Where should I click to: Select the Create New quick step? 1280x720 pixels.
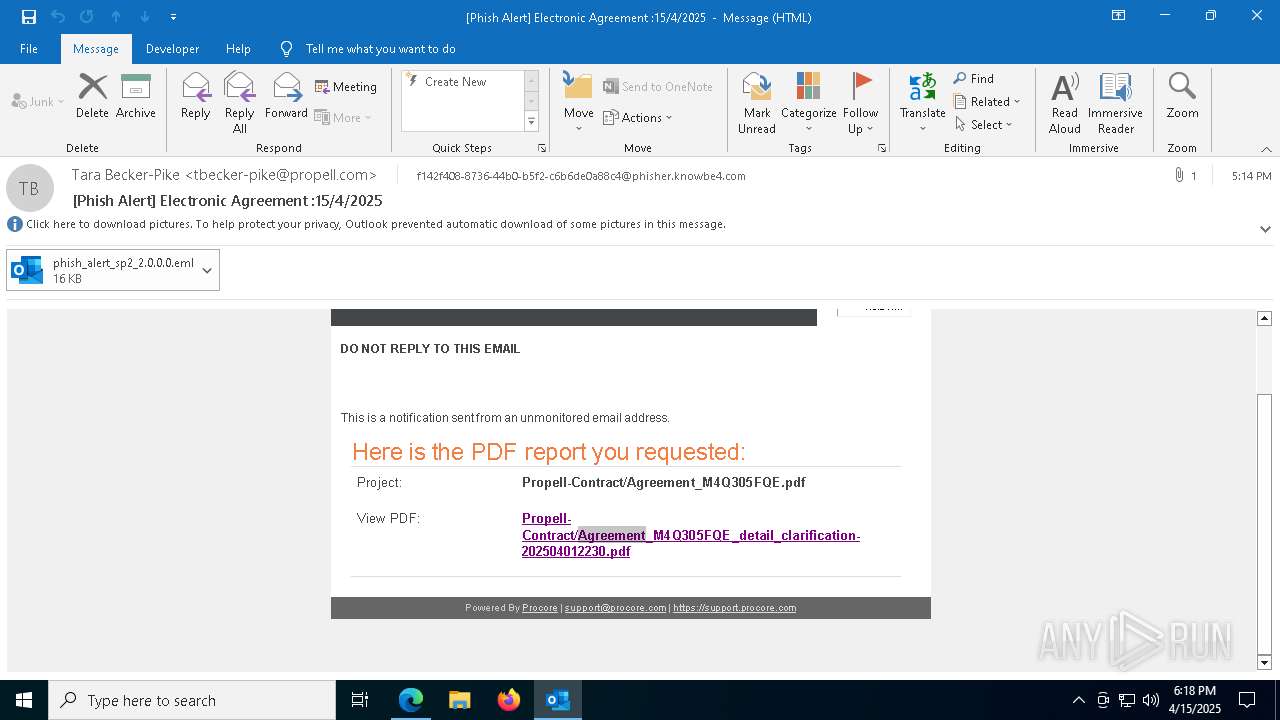[x=455, y=82]
